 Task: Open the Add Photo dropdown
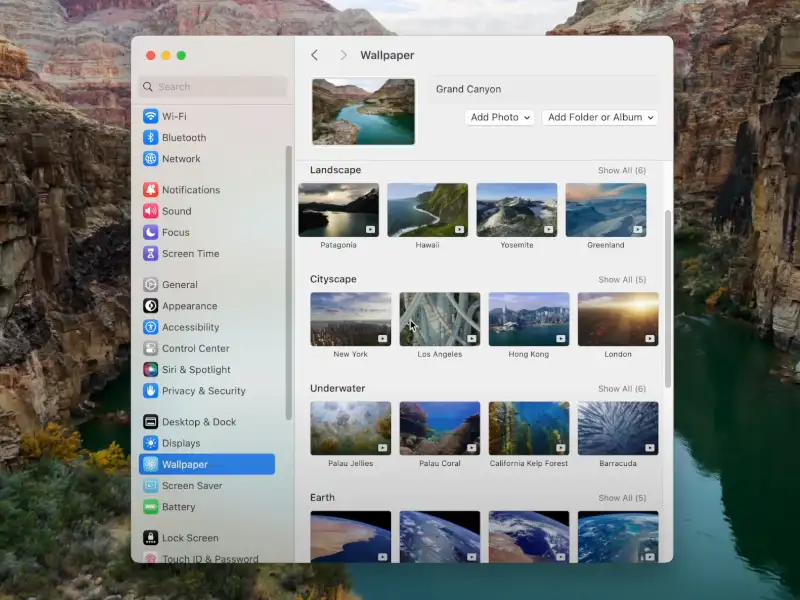(x=499, y=117)
